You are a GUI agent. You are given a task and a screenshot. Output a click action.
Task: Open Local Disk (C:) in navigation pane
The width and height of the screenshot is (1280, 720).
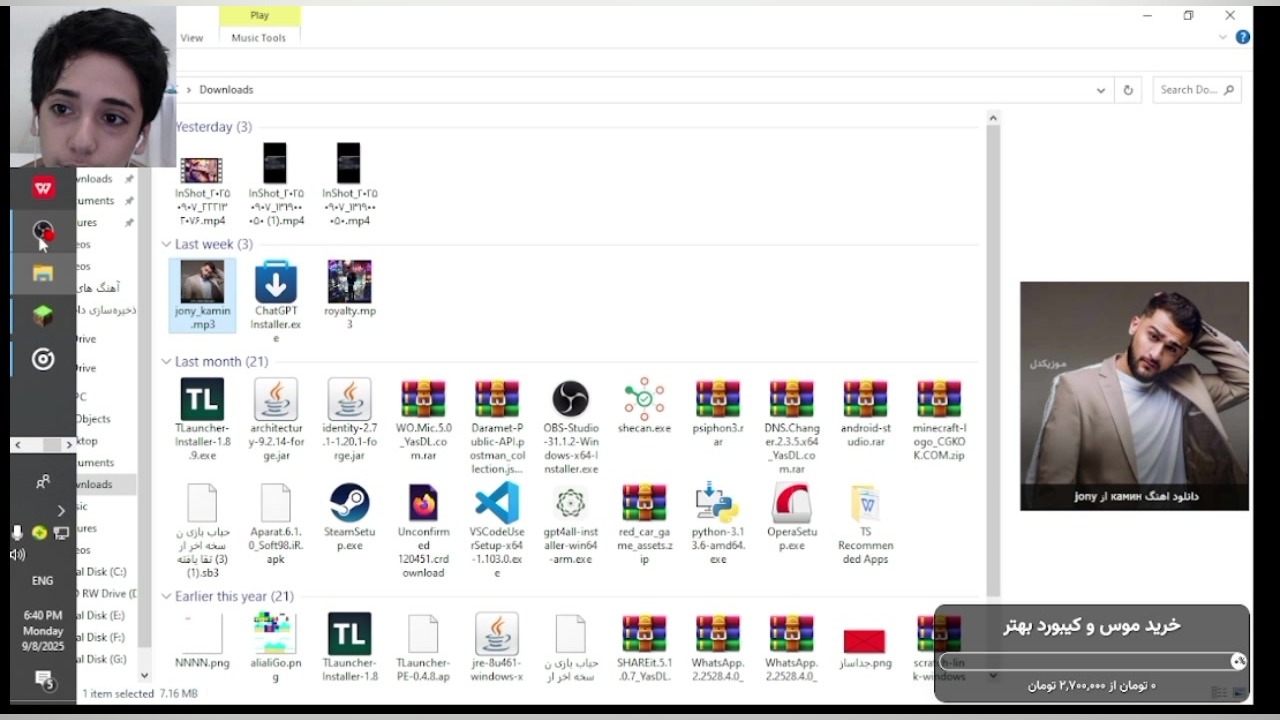pos(103,572)
